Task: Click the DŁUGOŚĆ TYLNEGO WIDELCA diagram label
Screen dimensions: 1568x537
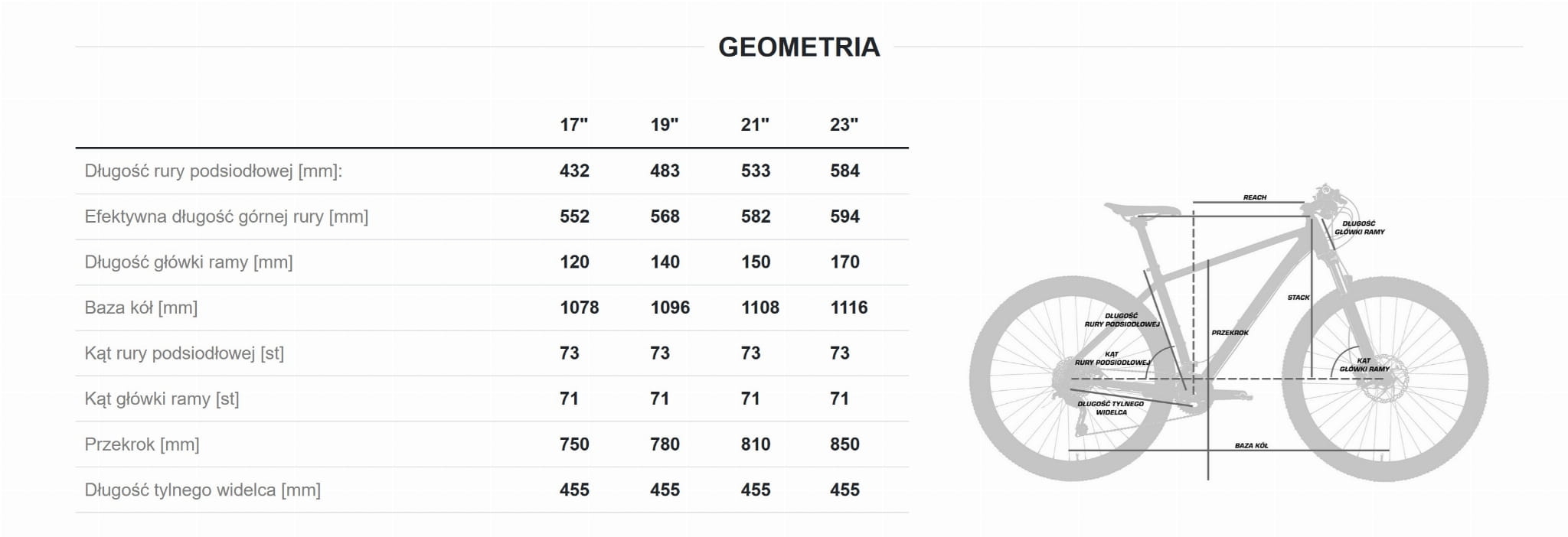Action: (1110, 408)
